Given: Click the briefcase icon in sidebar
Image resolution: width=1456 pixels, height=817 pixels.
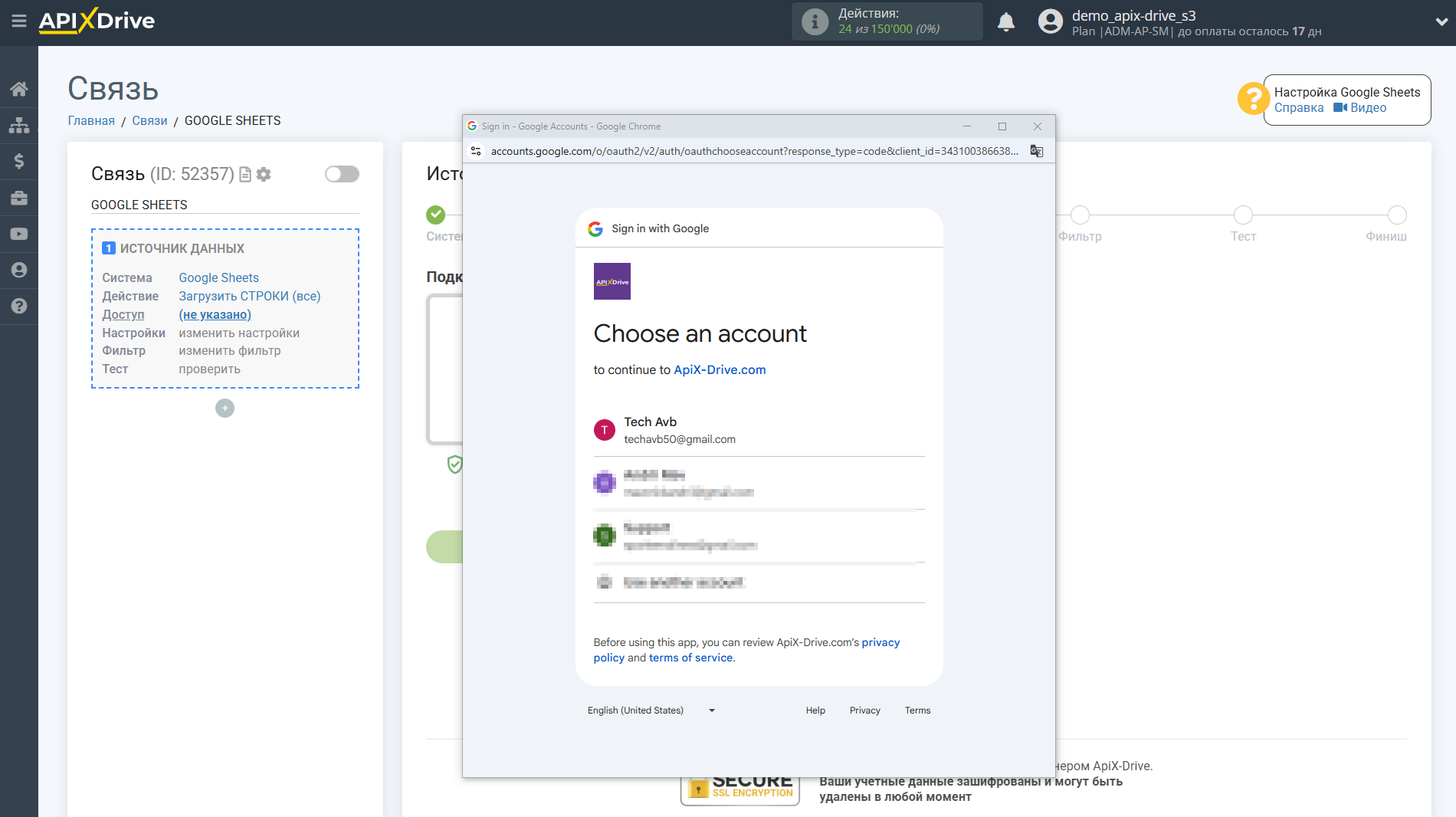Looking at the screenshot, I should pyautogui.click(x=19, y=198).
